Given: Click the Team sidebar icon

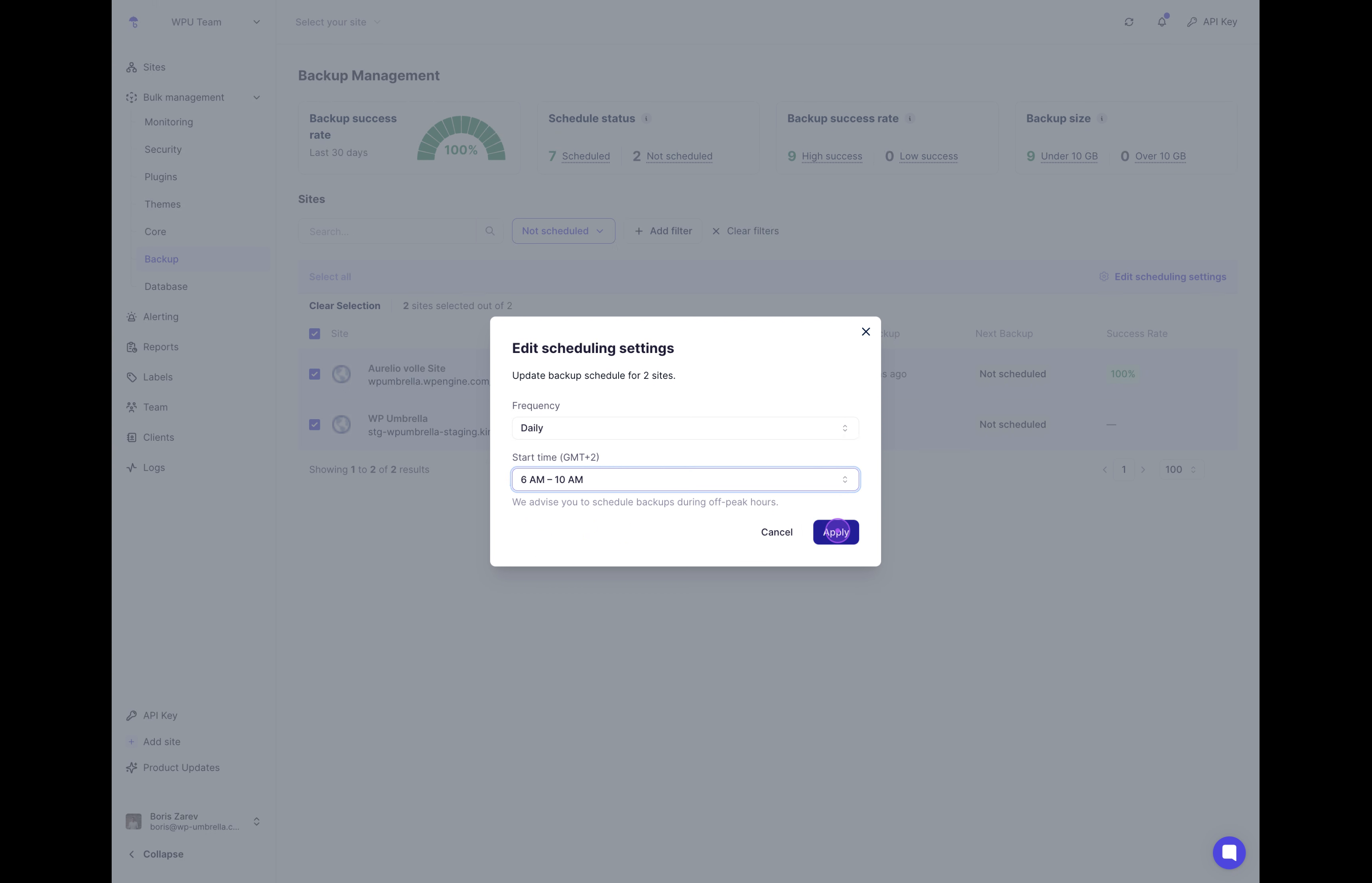Looking at the screenshot, I should click(131, 408).
